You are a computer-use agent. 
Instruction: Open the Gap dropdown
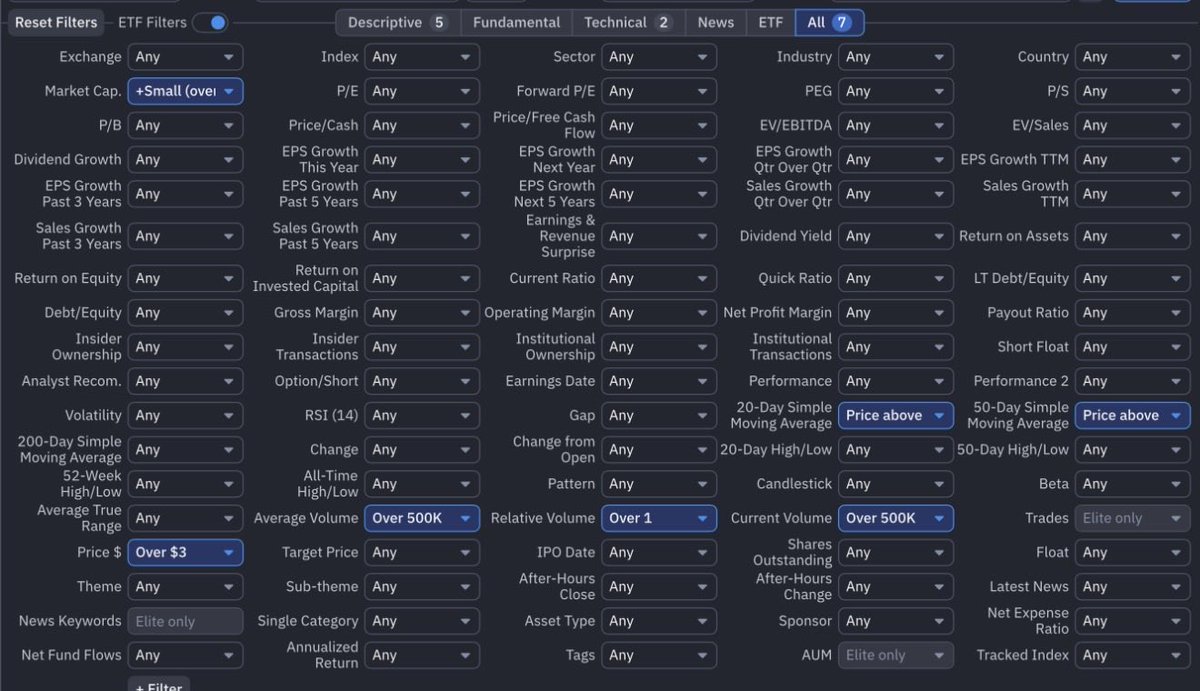point(659,415)
